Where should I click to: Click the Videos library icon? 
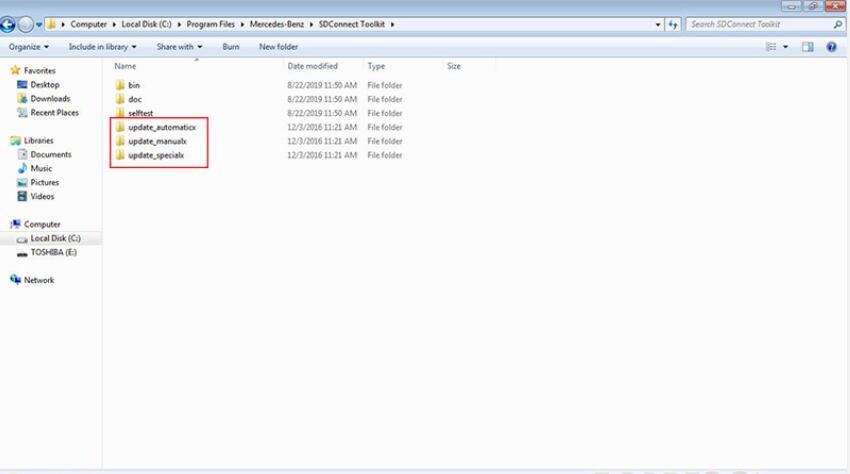click(22, 197)
